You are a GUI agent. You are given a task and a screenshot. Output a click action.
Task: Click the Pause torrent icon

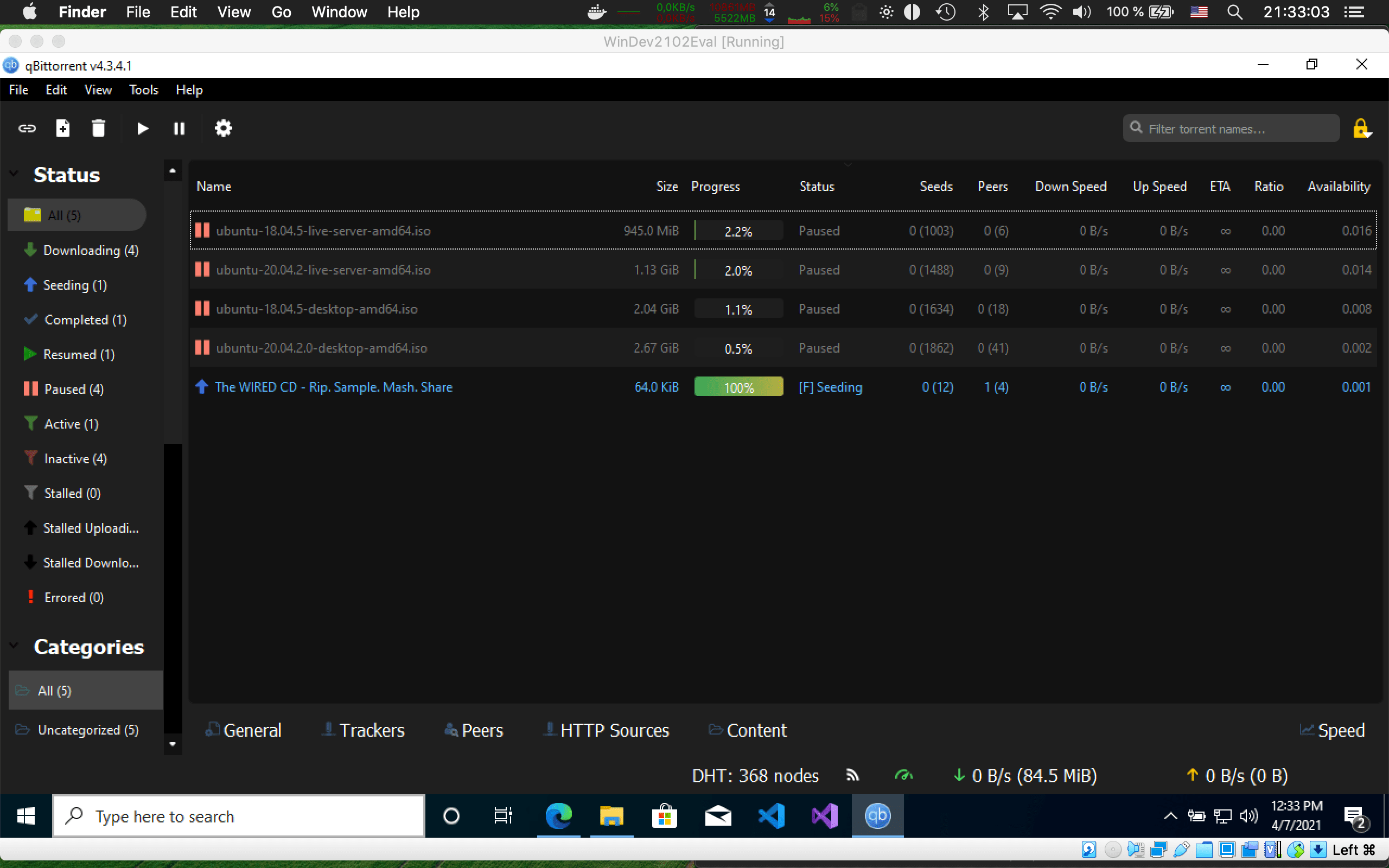(179, 128)
